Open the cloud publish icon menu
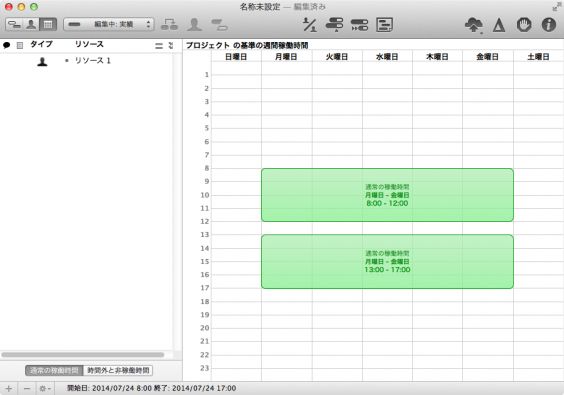The image size is (564, 395). [473, 25]
